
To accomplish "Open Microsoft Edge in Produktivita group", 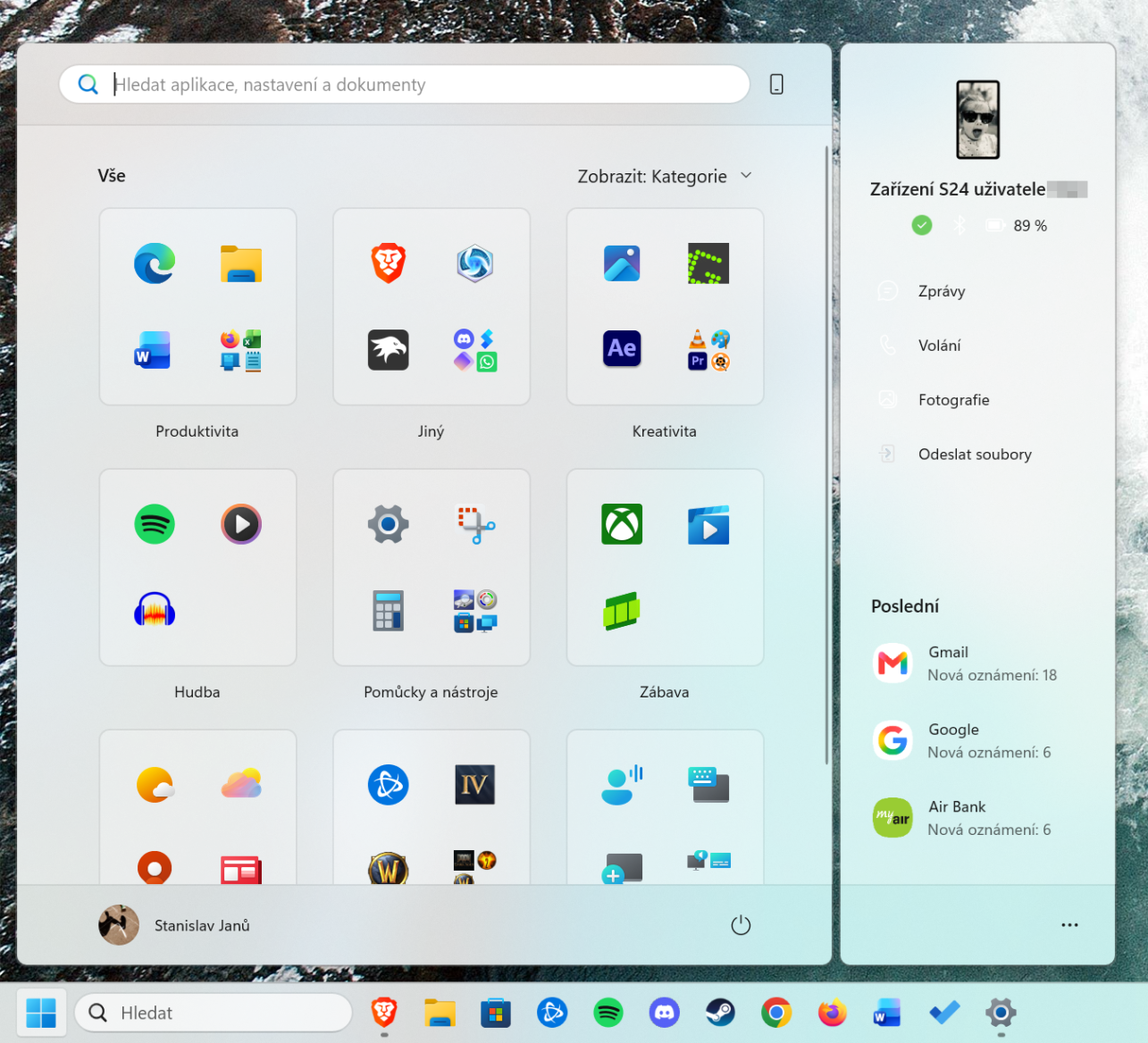I will coord(155,263).
